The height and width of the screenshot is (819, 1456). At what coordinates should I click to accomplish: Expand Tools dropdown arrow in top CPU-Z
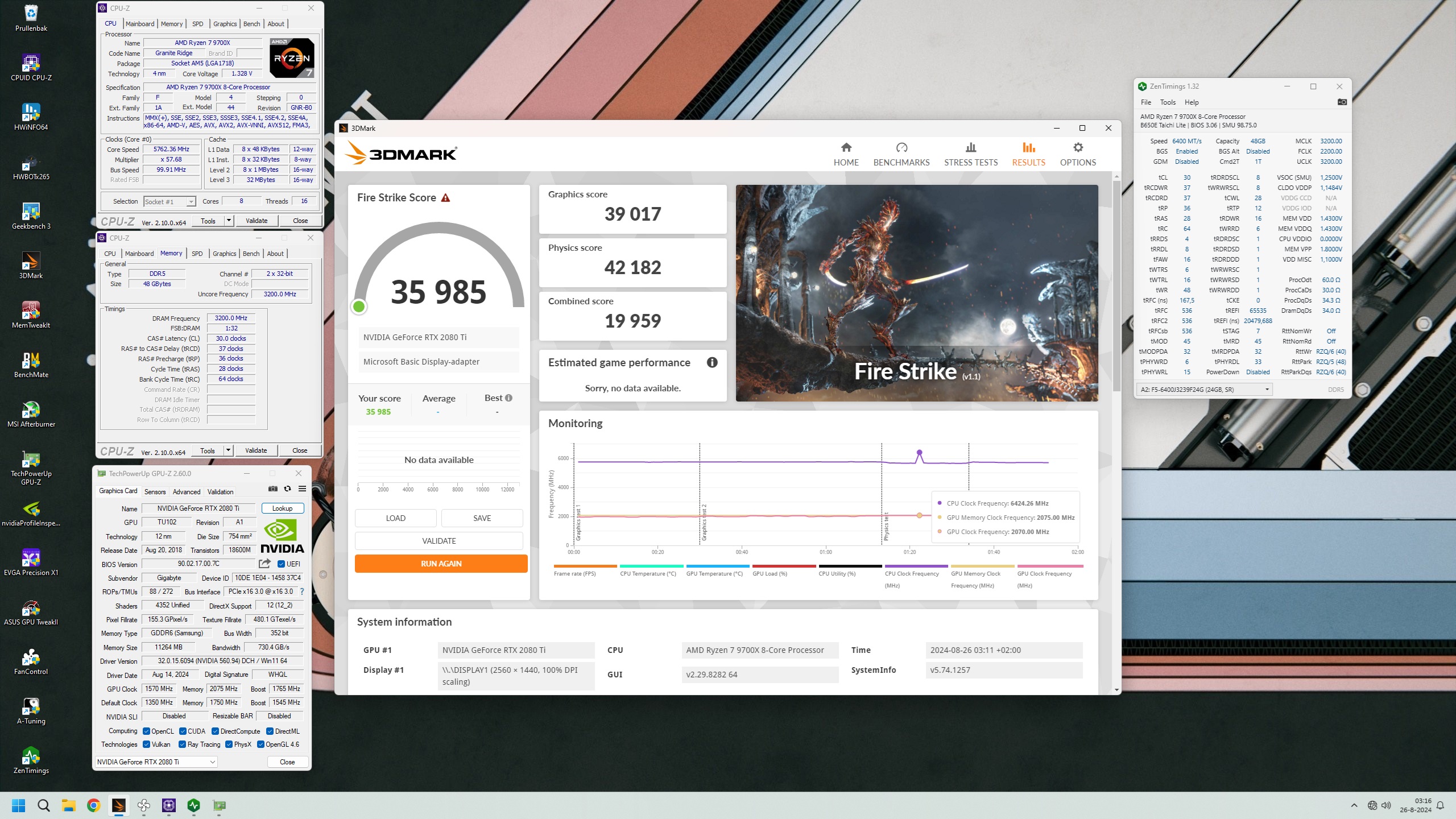pos(229,221)
